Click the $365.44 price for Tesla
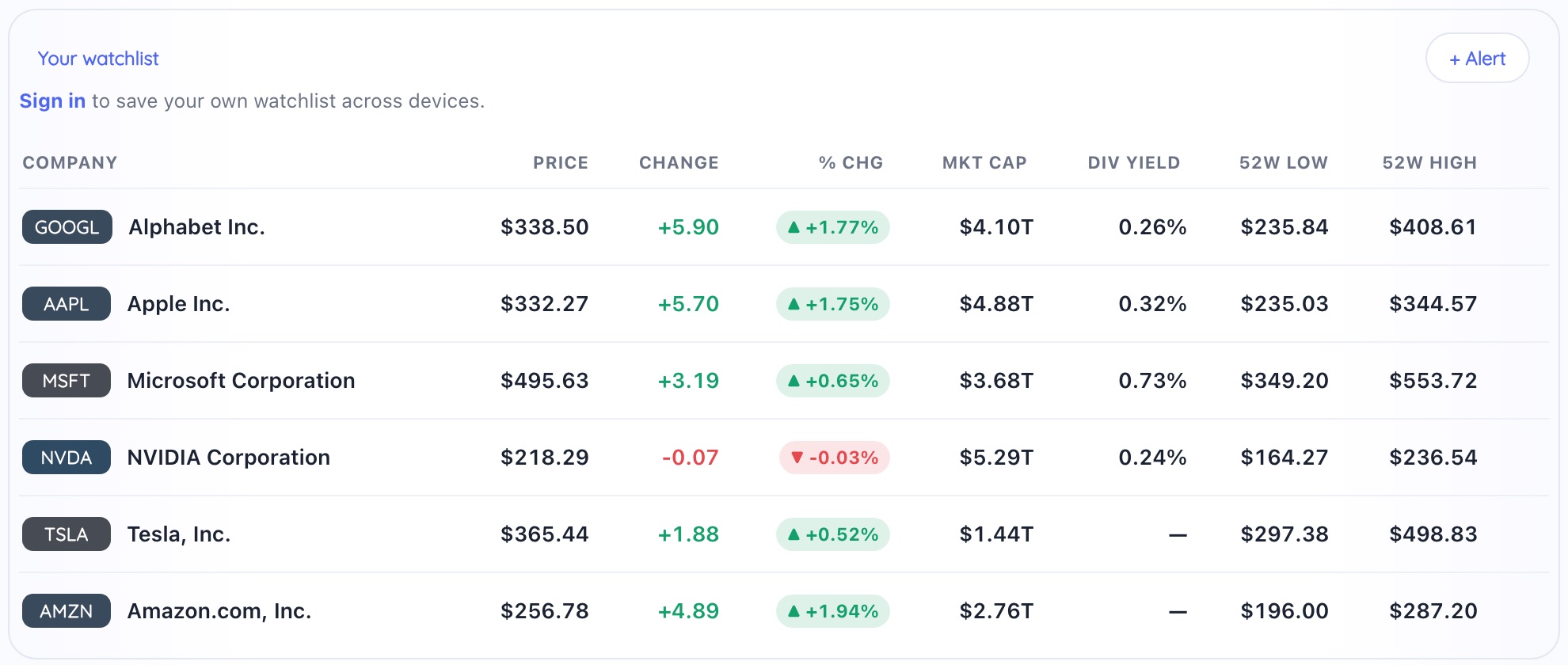 tap(545, 534)
